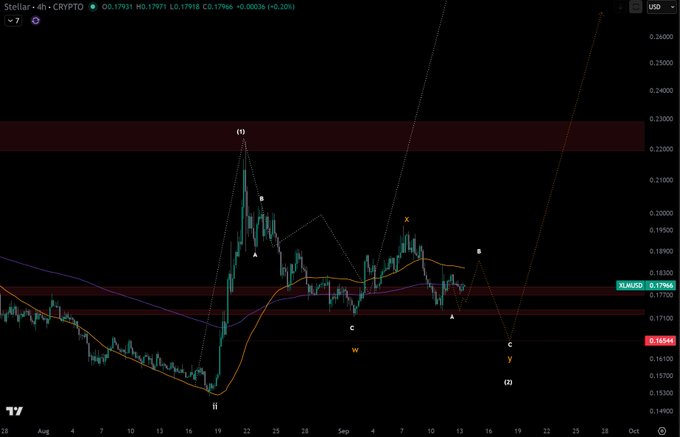This screenshot has width=680, height=437.
Task: Click the snapshot camera icon near USD
Action: (x=635, y=7)
